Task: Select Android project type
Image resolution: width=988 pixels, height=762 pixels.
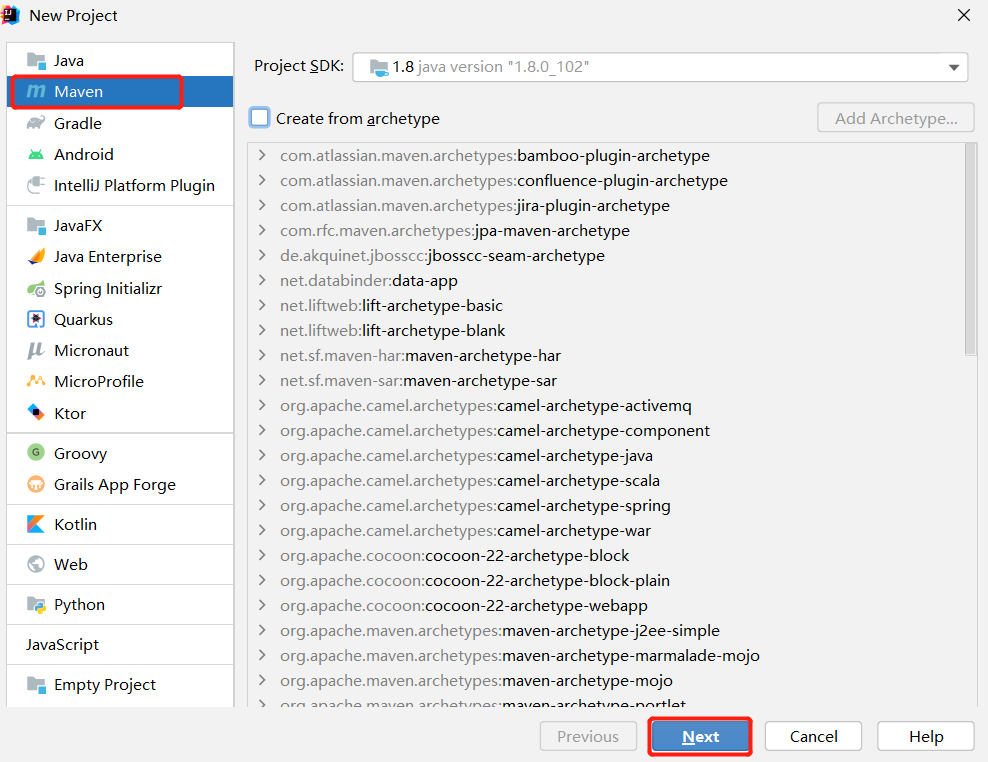Action: pos(120,154)
